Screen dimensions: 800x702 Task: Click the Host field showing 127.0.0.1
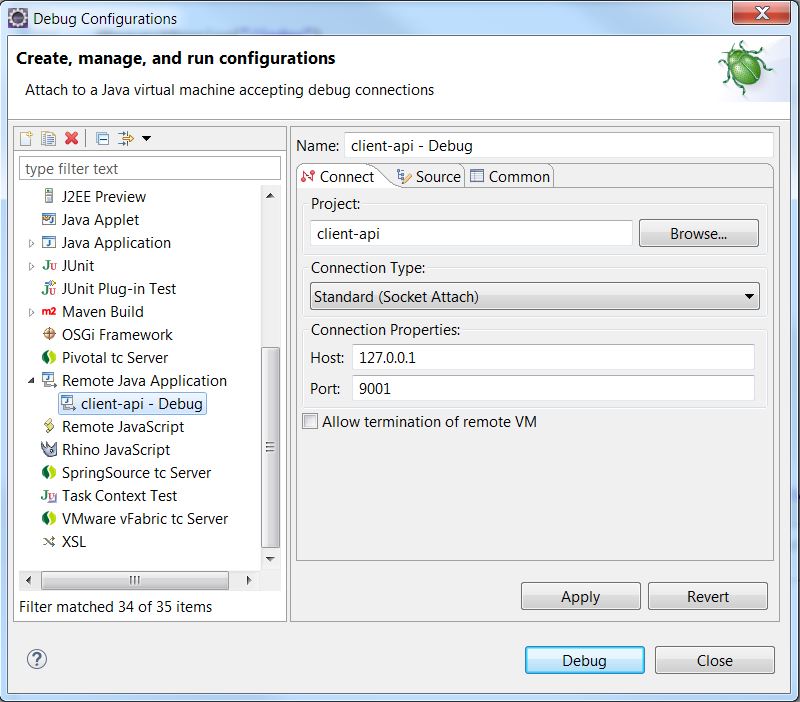point(553,357)
